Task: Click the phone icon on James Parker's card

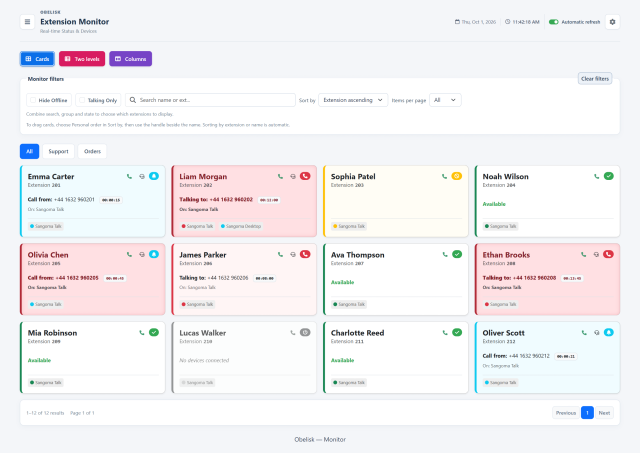Action: 280,254
